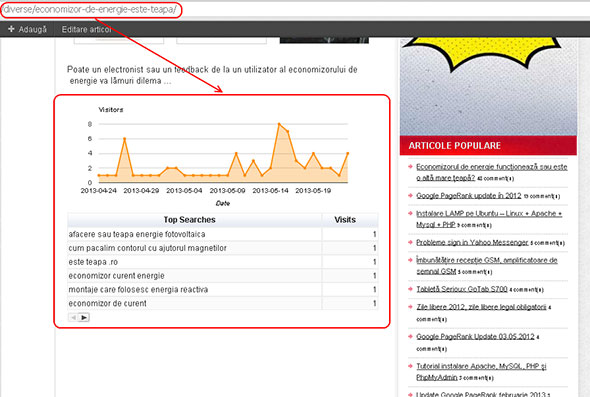Open 'Google PageRank Update 03.05.2012' link

point(475,336)
